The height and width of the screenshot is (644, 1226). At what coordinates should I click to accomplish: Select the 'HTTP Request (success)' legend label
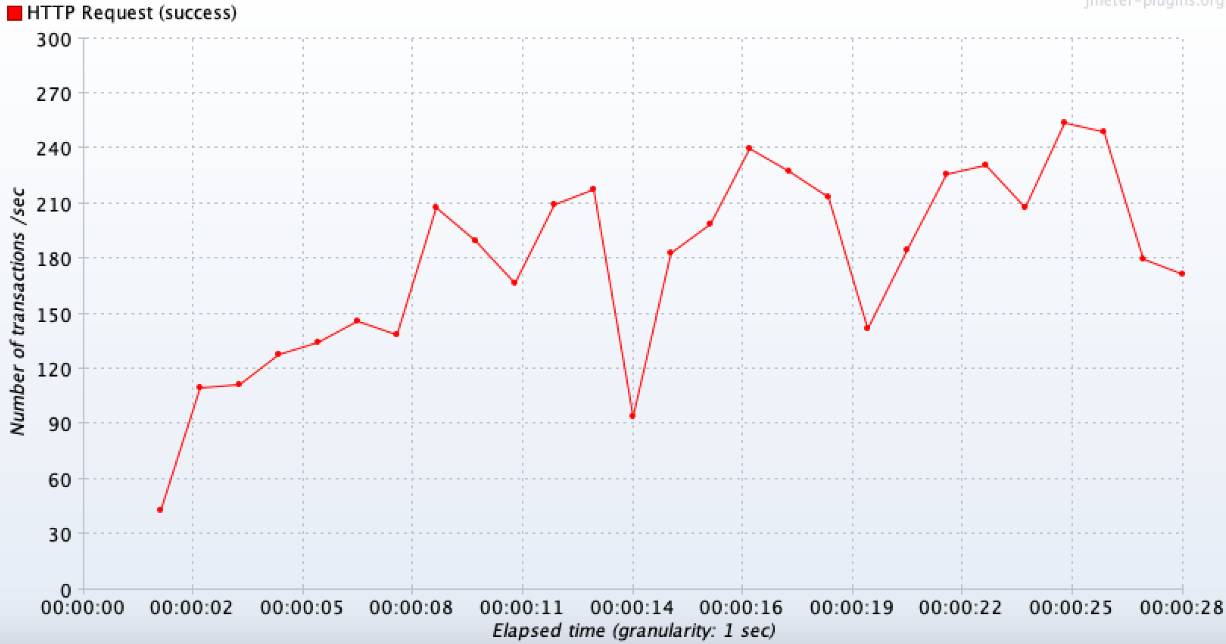coord(131,14)
